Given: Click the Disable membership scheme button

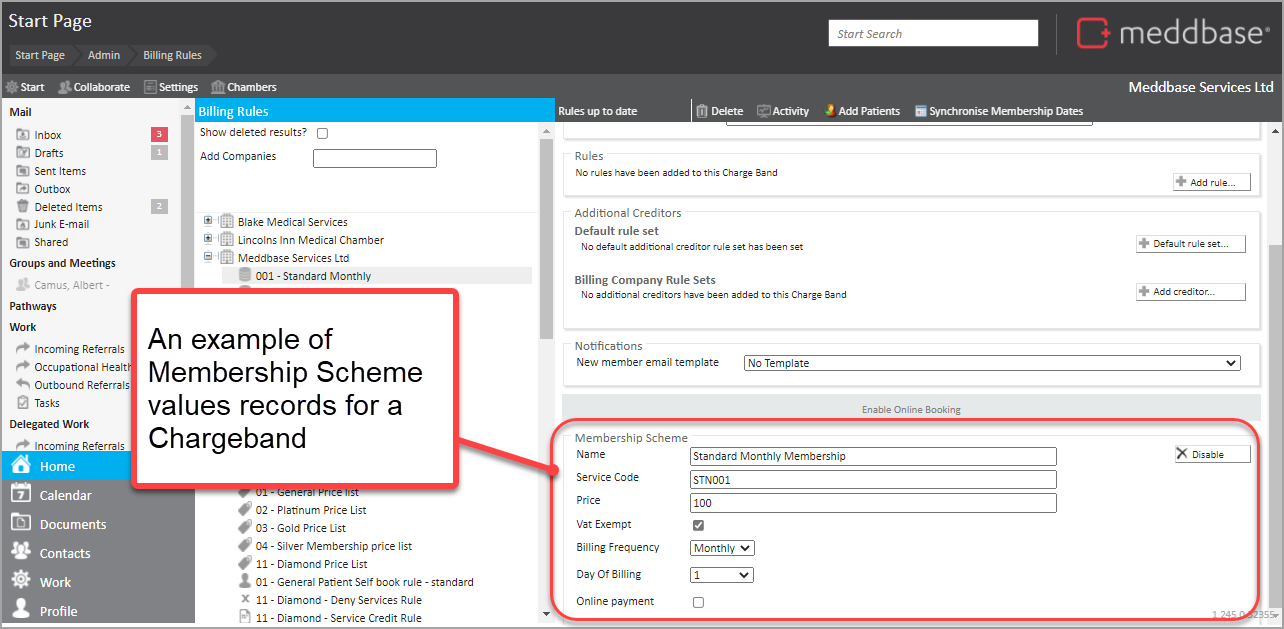Looking at the screenshot, I should [x=1212, y=454].
